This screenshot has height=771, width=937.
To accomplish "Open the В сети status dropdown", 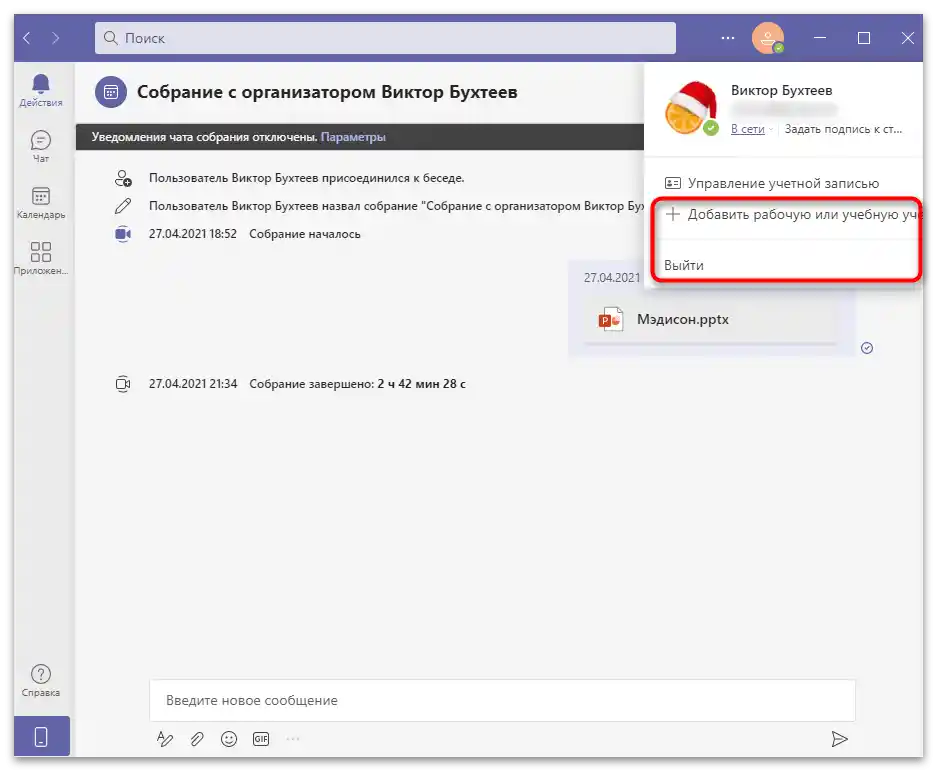I will (x=751, y=129).
